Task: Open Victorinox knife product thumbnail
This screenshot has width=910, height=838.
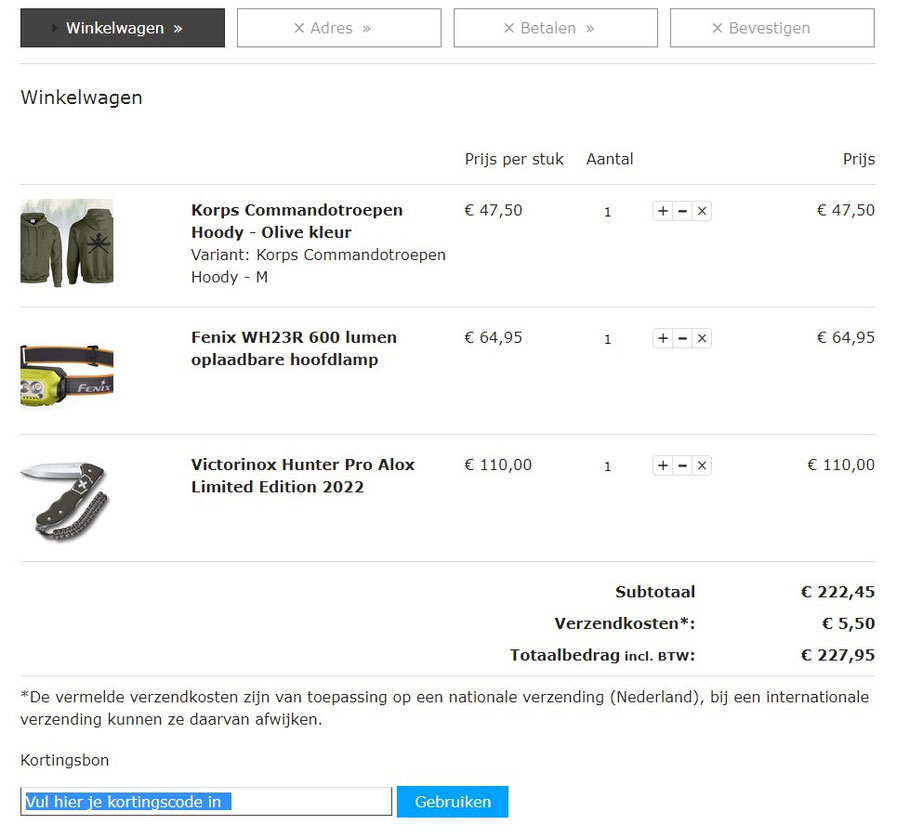Action: click(x=65, y=501)
